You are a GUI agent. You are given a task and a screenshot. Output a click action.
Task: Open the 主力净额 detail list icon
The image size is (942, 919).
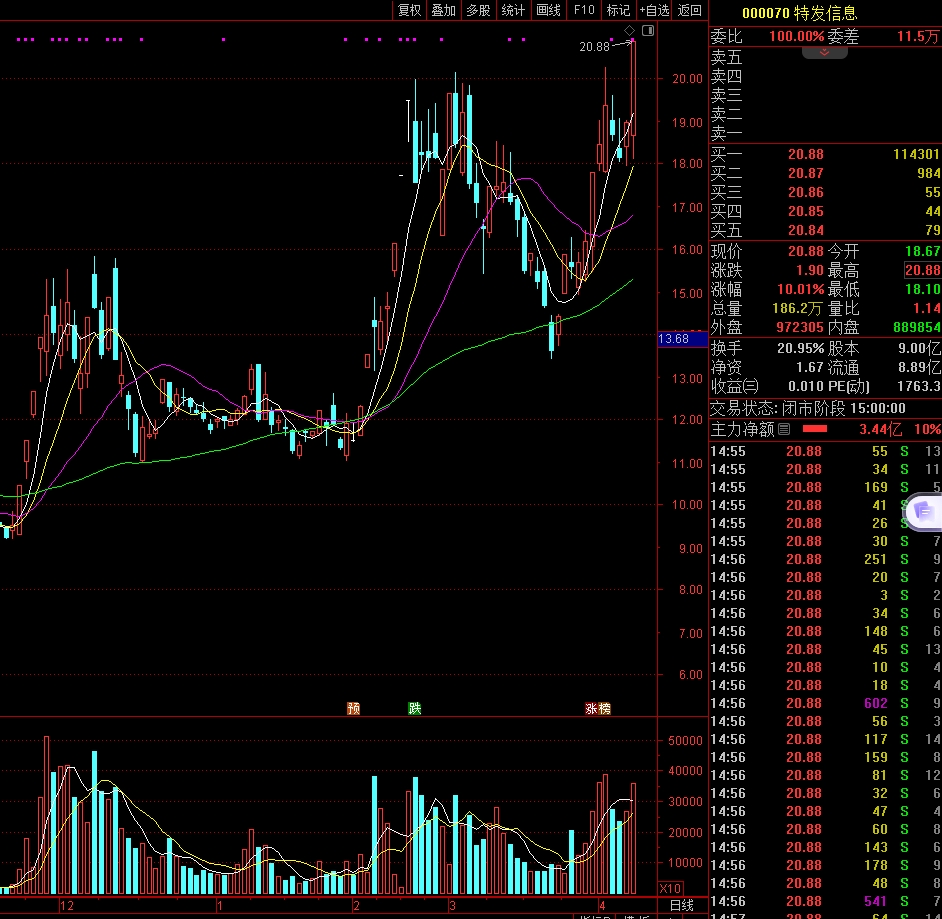tap(784, 429)
